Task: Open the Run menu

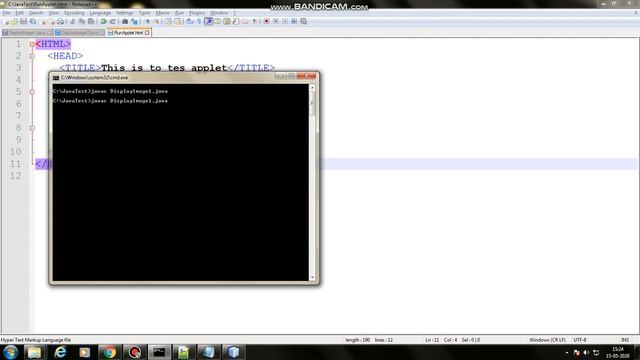Action: click(179, 13)
